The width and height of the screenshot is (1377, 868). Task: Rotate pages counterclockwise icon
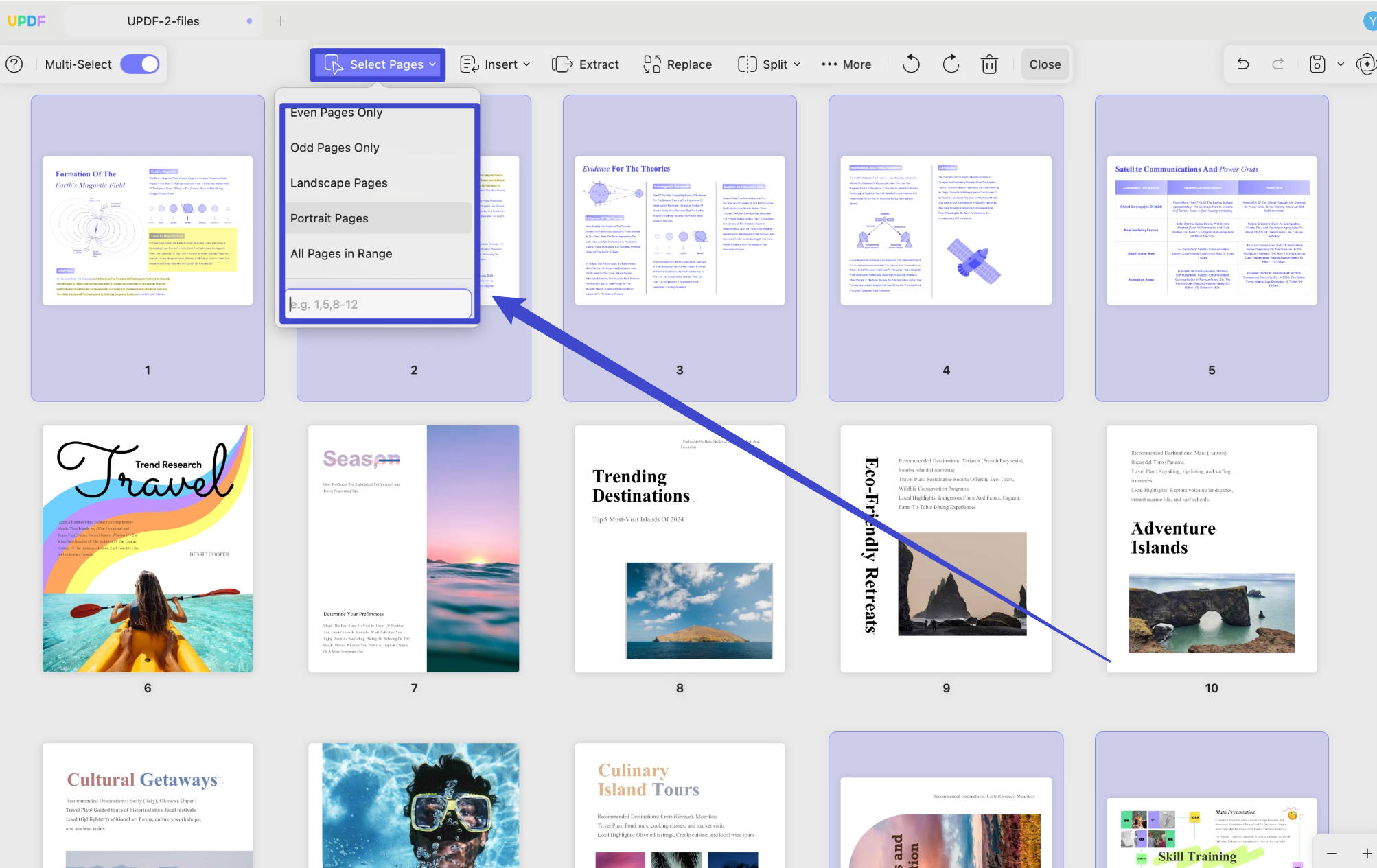pos(911,64)
